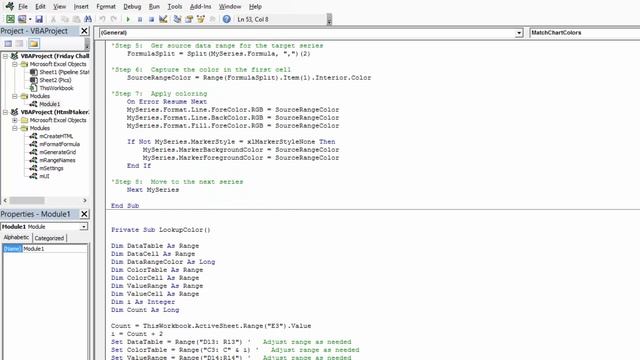Click the View Object icon in Project pane
The image size is (640, 360).
[x=20, y=44]
